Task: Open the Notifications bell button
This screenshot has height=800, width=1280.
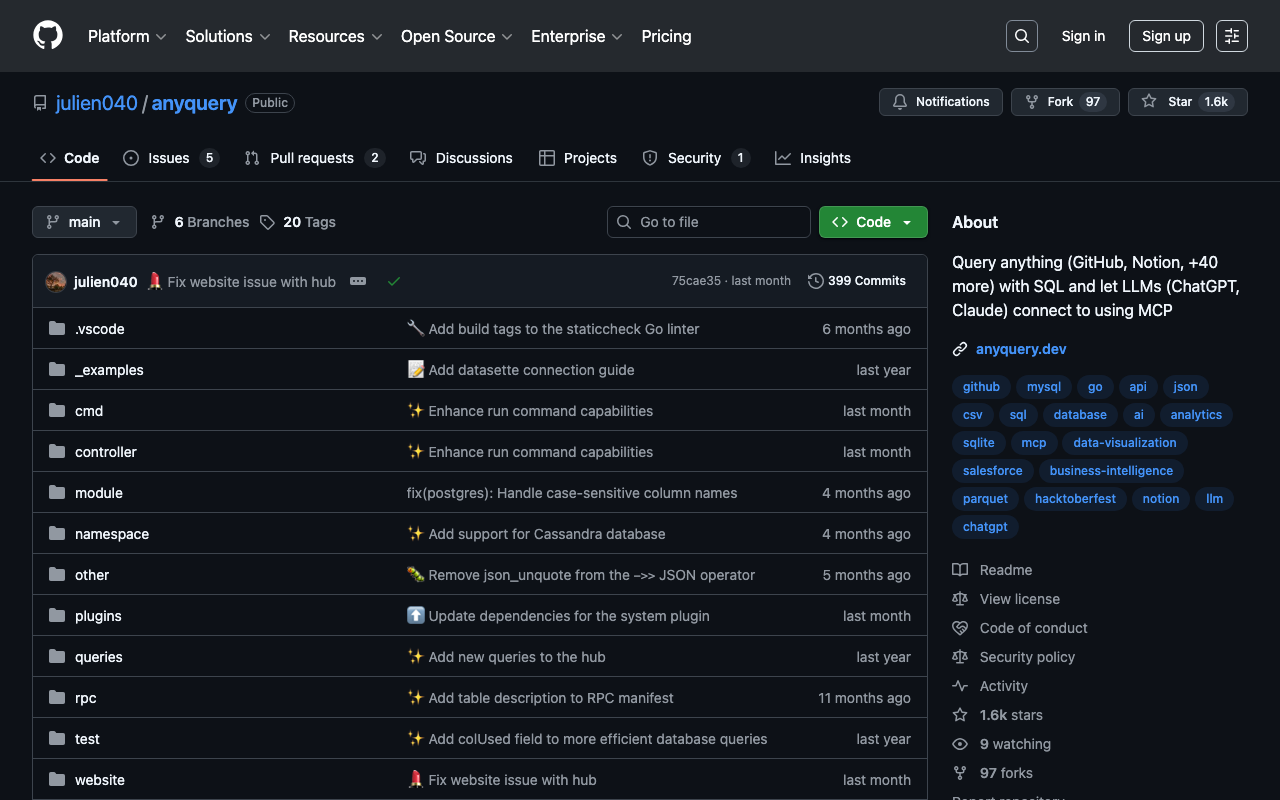Action: (940, 102)
